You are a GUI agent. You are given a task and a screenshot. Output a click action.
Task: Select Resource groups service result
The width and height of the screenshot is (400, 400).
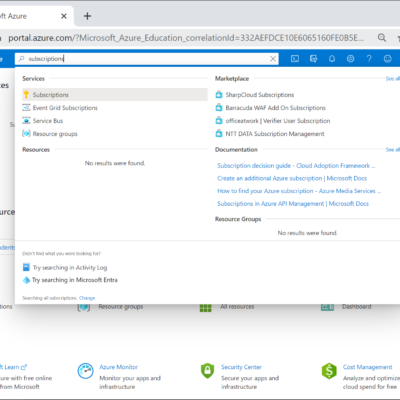point(55,134)
